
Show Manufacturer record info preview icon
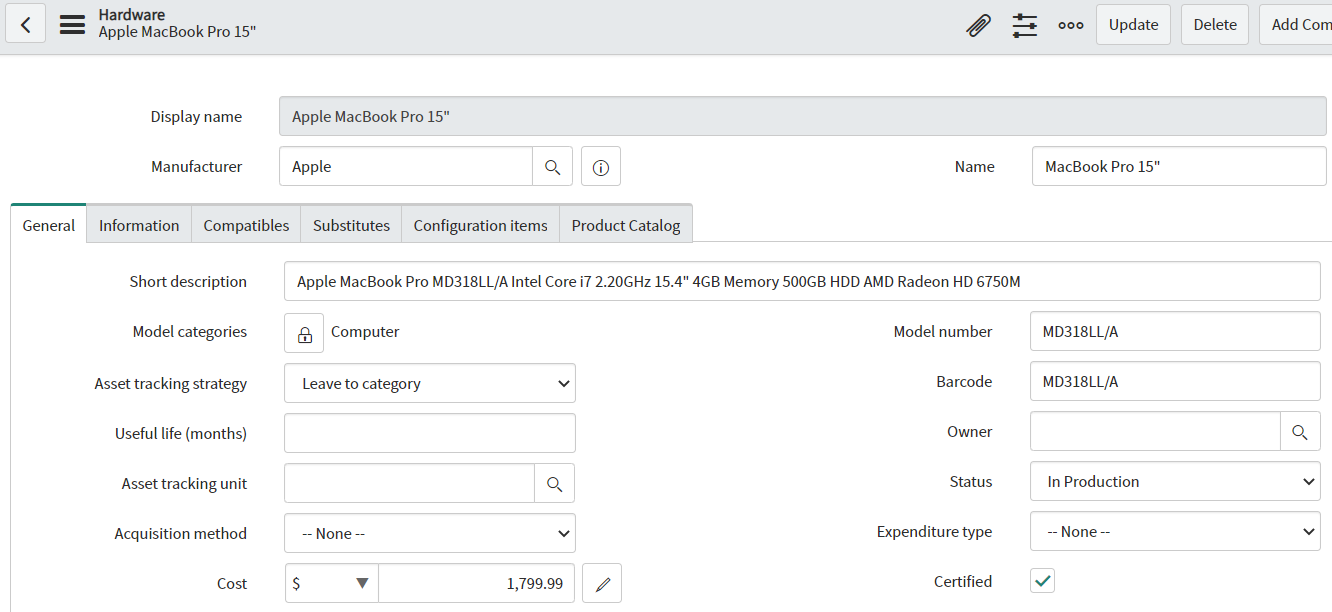601,166
